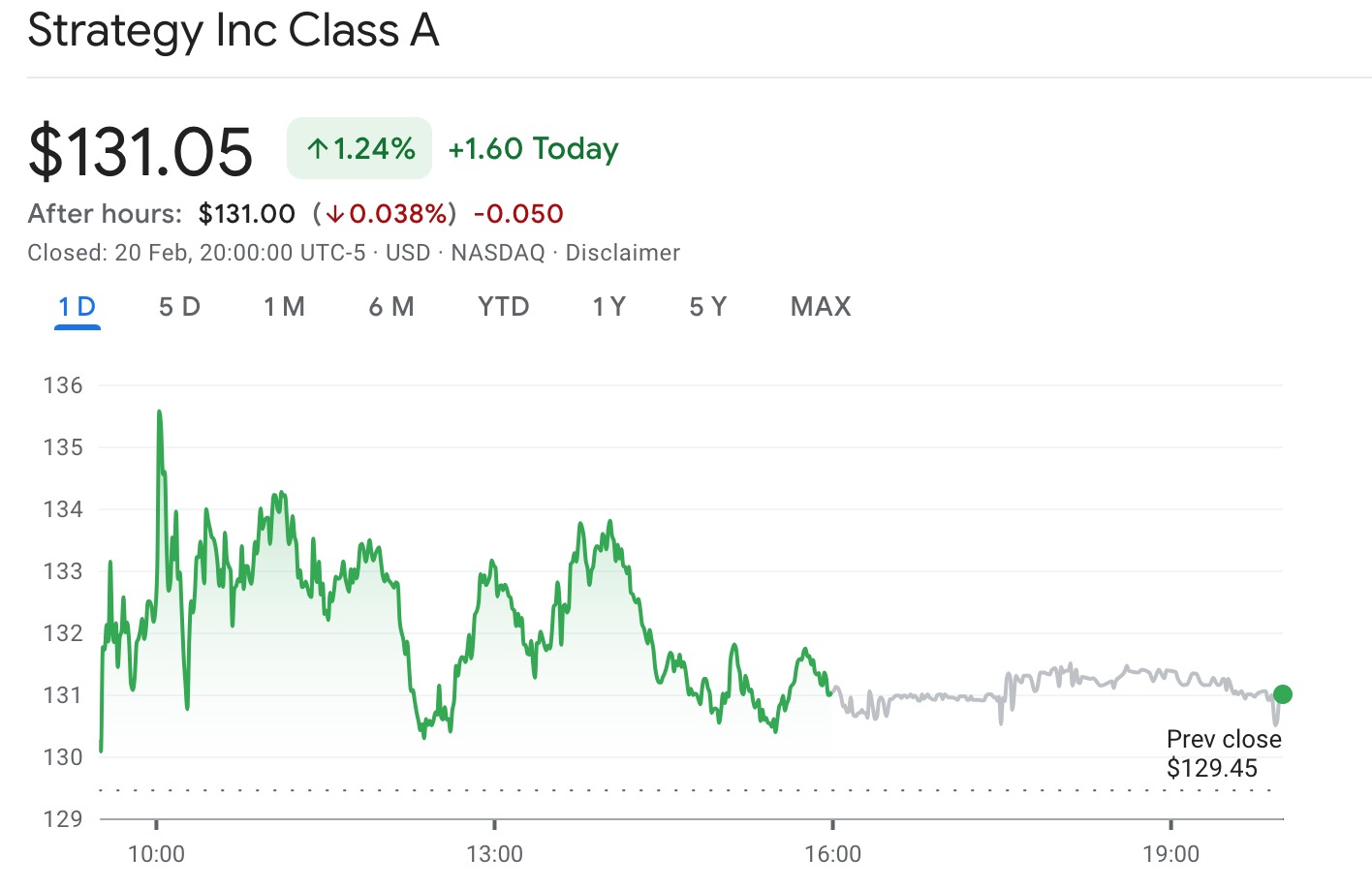The height and width of the screenshot is (889, 1372).
Task: Click the Strategy Inc Class A title
Action: coord(234,30)
